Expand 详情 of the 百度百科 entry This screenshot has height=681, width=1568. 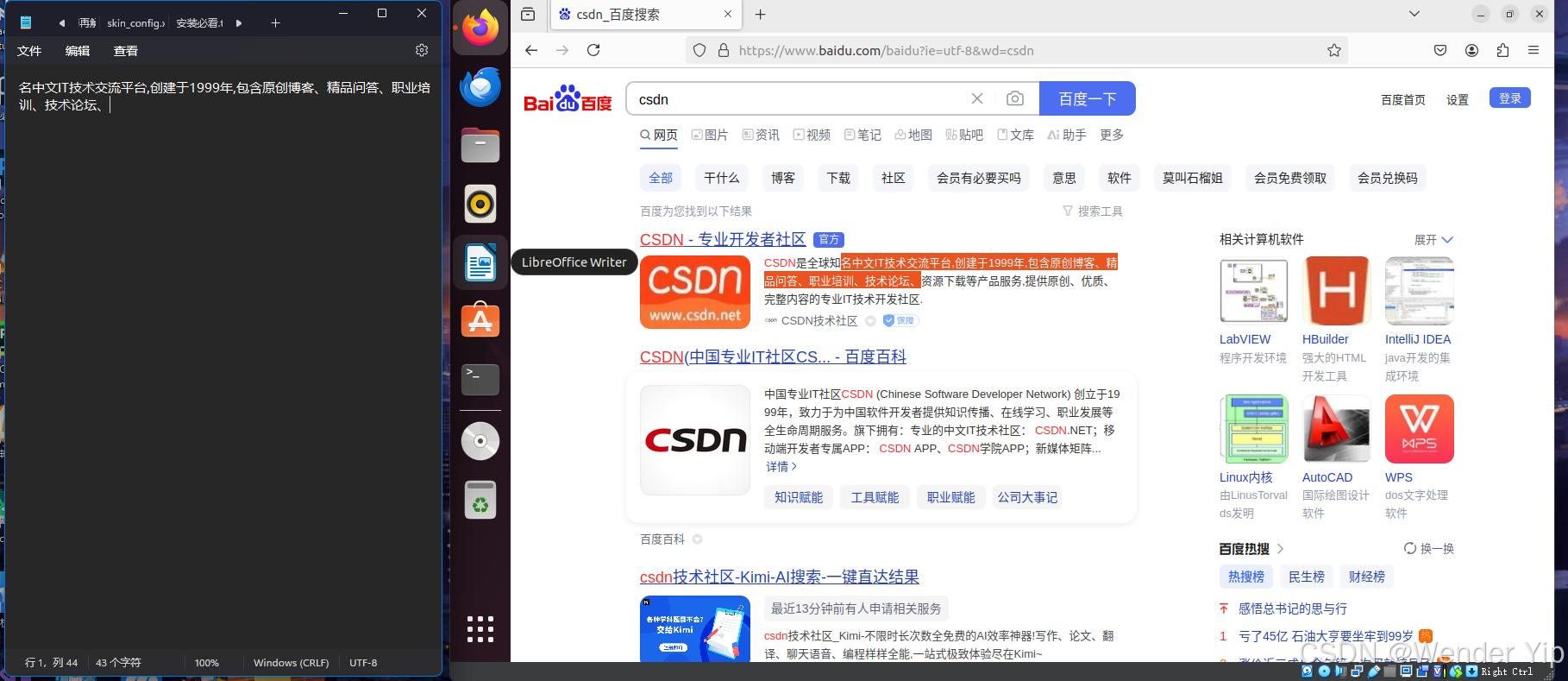(781, 466)
